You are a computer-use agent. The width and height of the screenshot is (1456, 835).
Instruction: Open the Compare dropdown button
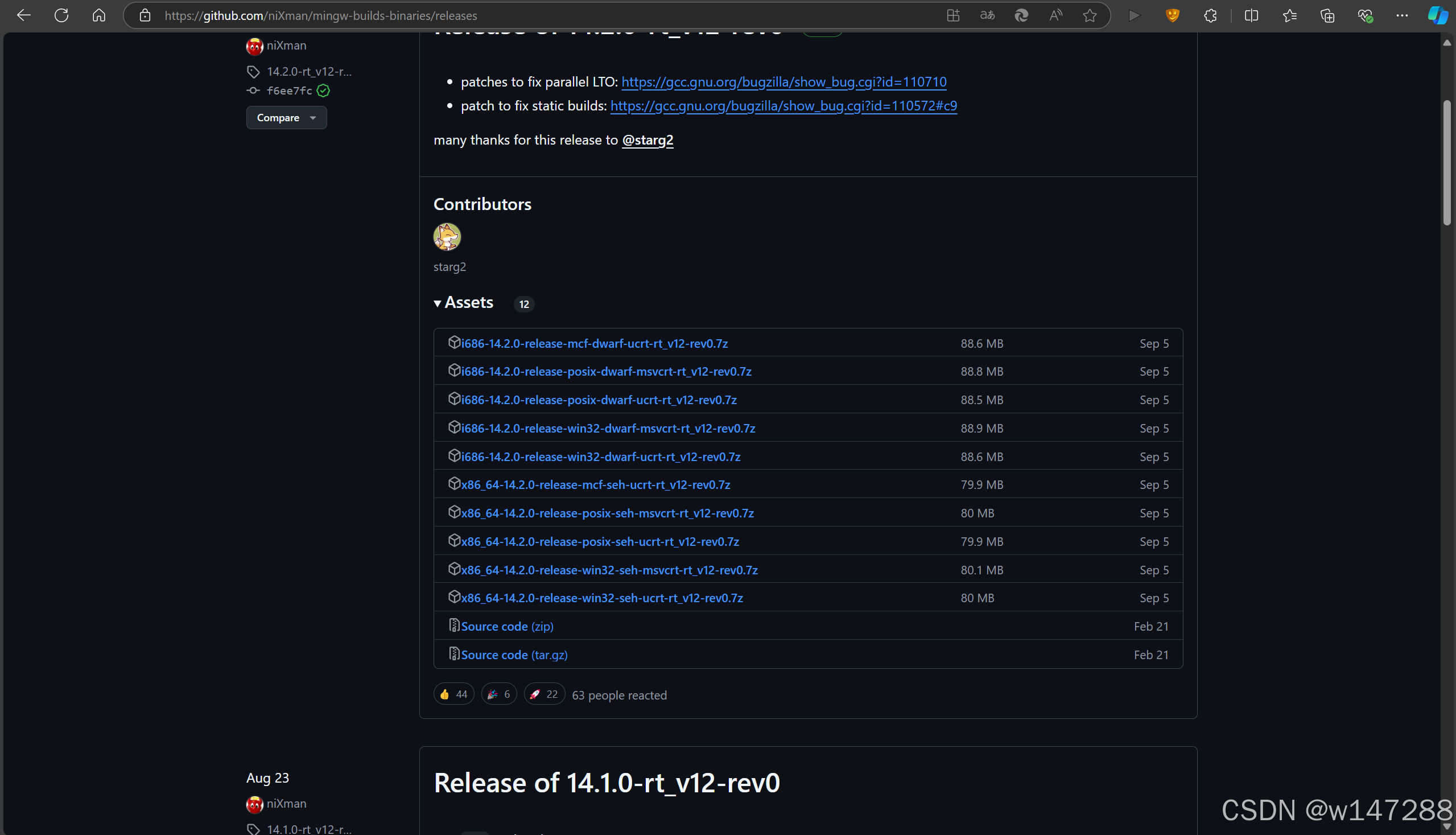tap(286, 118)
